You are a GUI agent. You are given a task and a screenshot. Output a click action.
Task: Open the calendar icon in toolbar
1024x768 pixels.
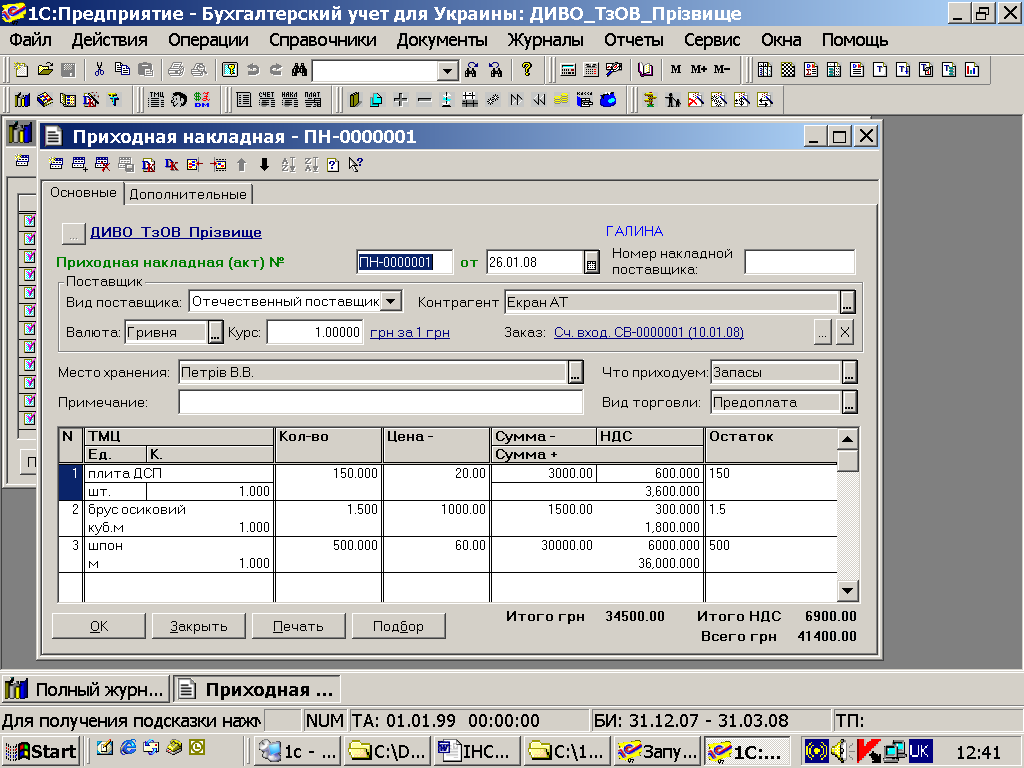click(591, 69)
